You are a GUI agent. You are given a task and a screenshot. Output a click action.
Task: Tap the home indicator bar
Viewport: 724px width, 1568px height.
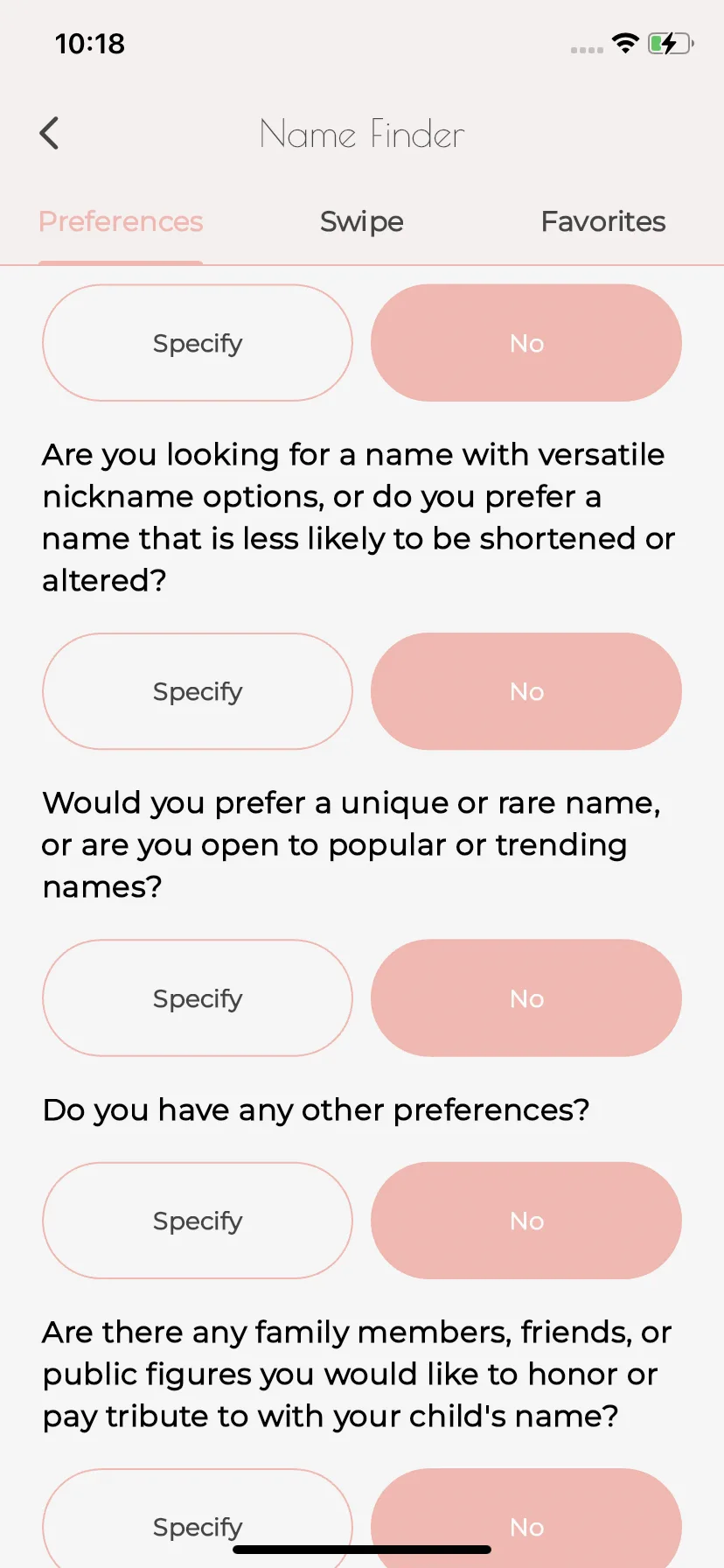tap(362, 1550)
